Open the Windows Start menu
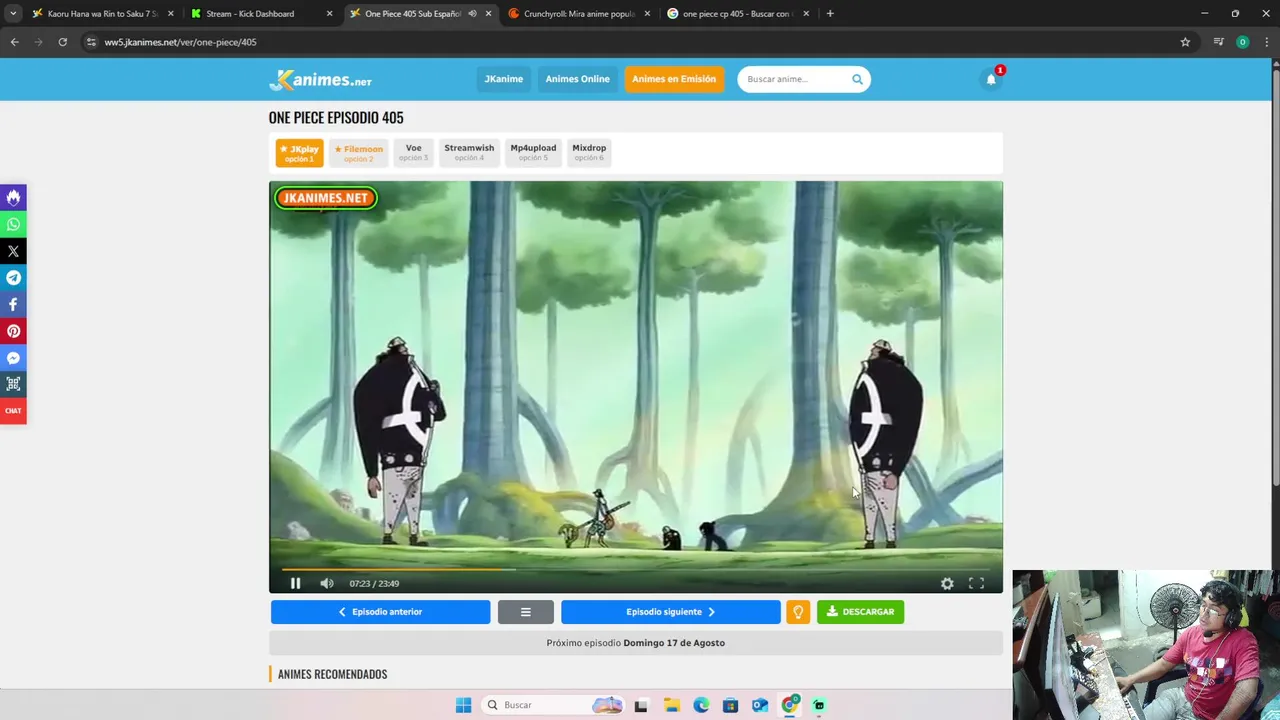The image size is (1280, 720). (463, 705)
